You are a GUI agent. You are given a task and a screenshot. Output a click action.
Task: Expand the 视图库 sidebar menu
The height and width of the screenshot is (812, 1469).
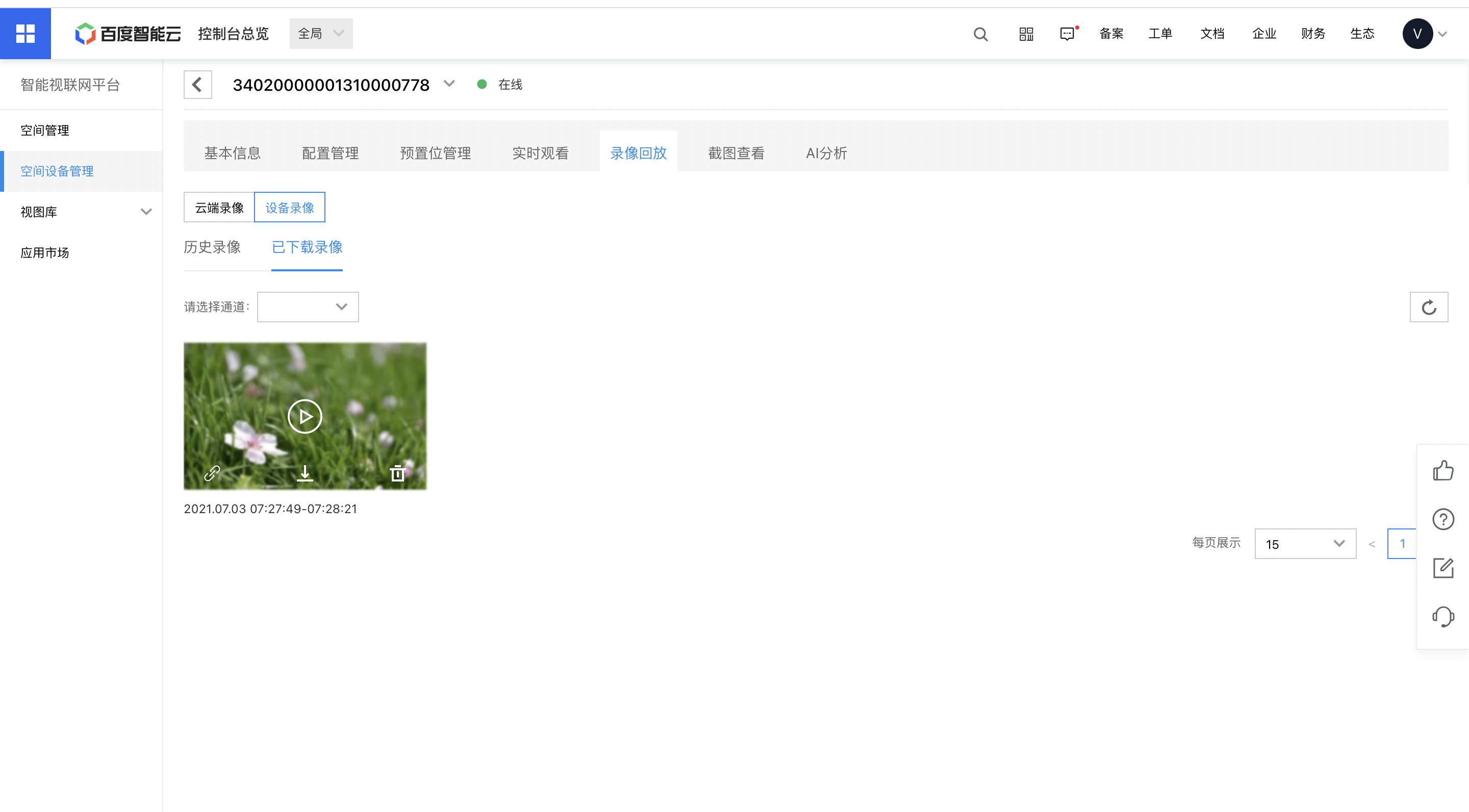[146, 212]
